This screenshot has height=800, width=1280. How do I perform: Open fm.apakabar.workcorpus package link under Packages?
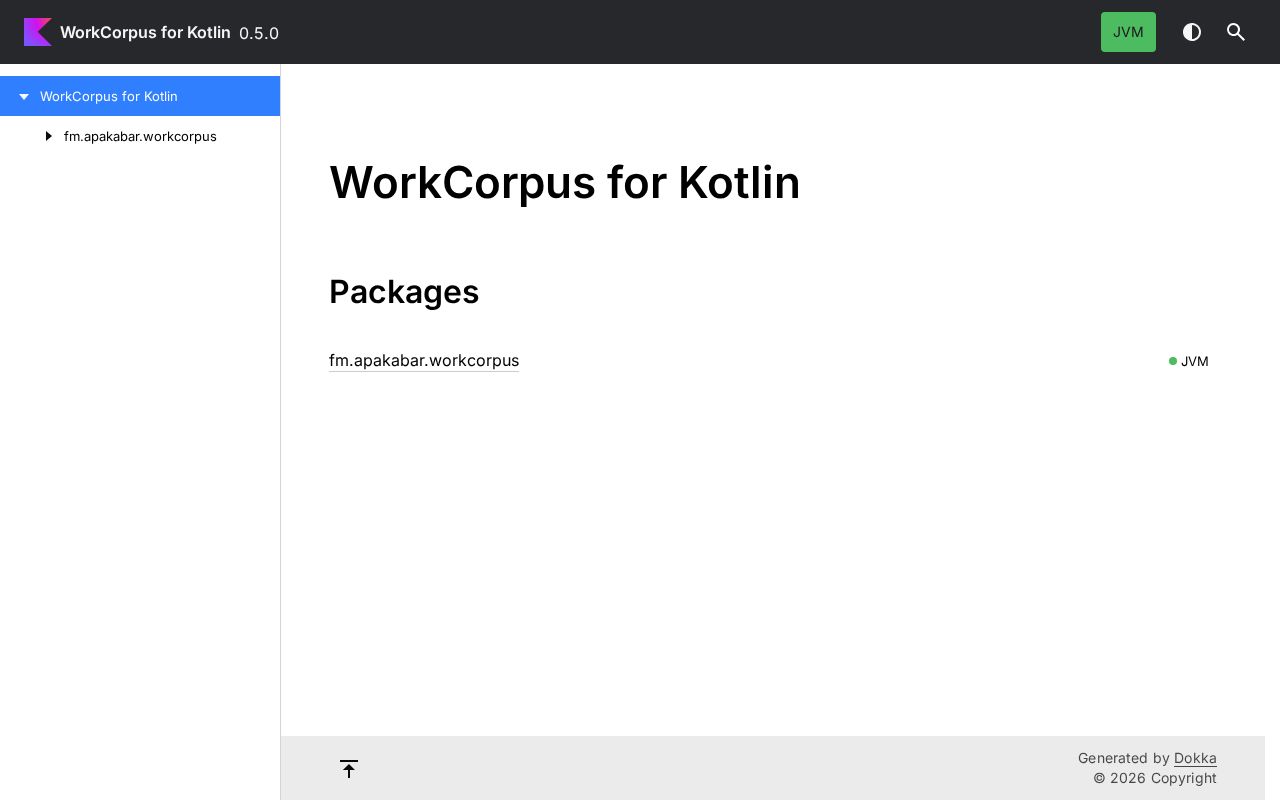point(424,360)
